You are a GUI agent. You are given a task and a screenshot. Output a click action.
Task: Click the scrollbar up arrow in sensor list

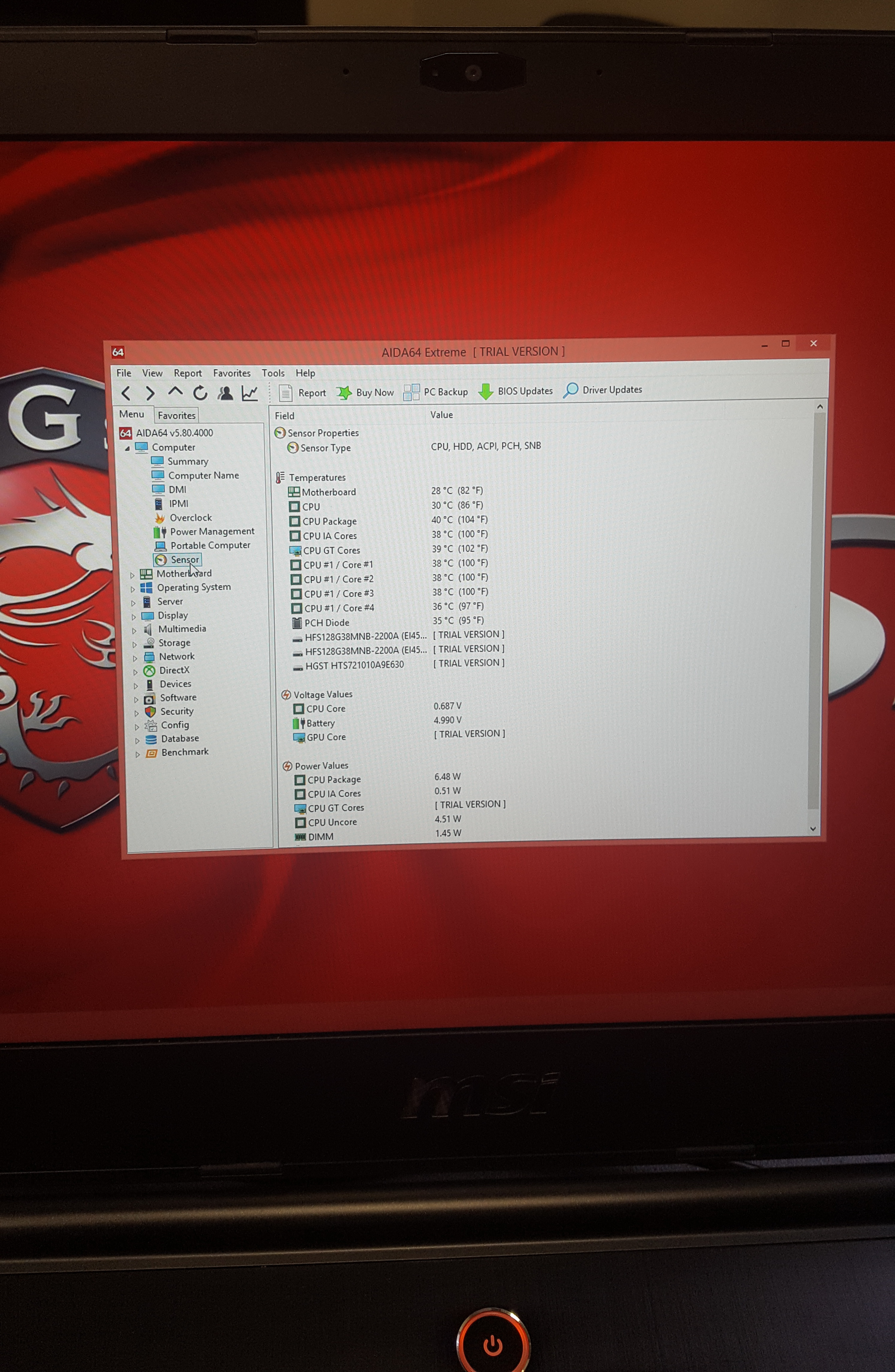[820, 407]
